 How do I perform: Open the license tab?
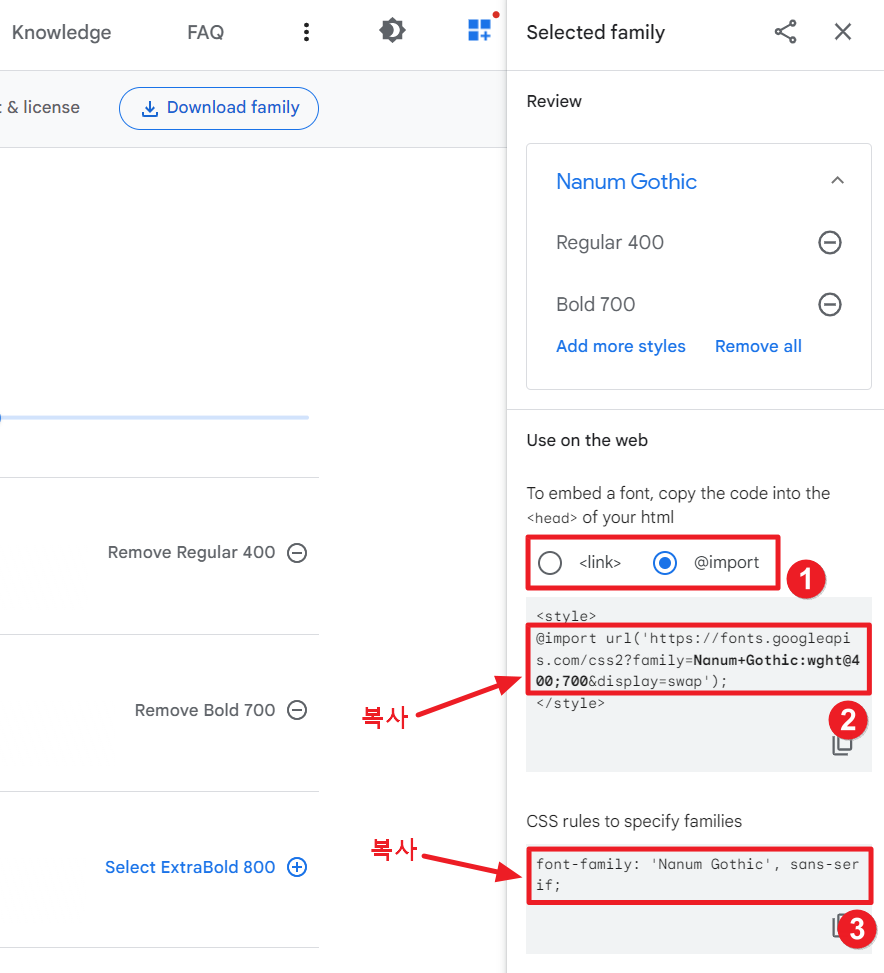[x=40, y=107]
